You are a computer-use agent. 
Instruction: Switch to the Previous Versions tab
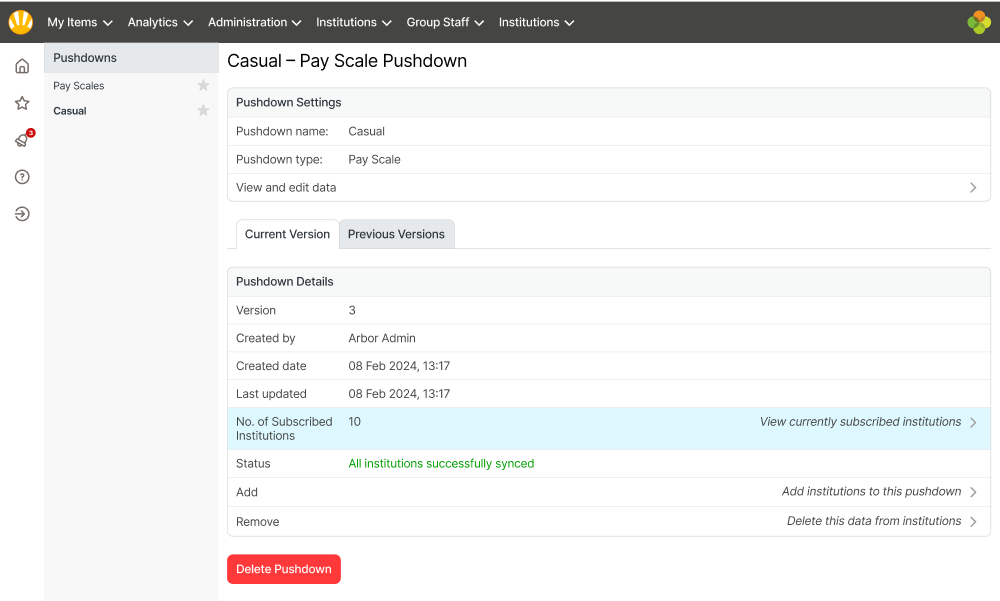click(x=396, y=233)
